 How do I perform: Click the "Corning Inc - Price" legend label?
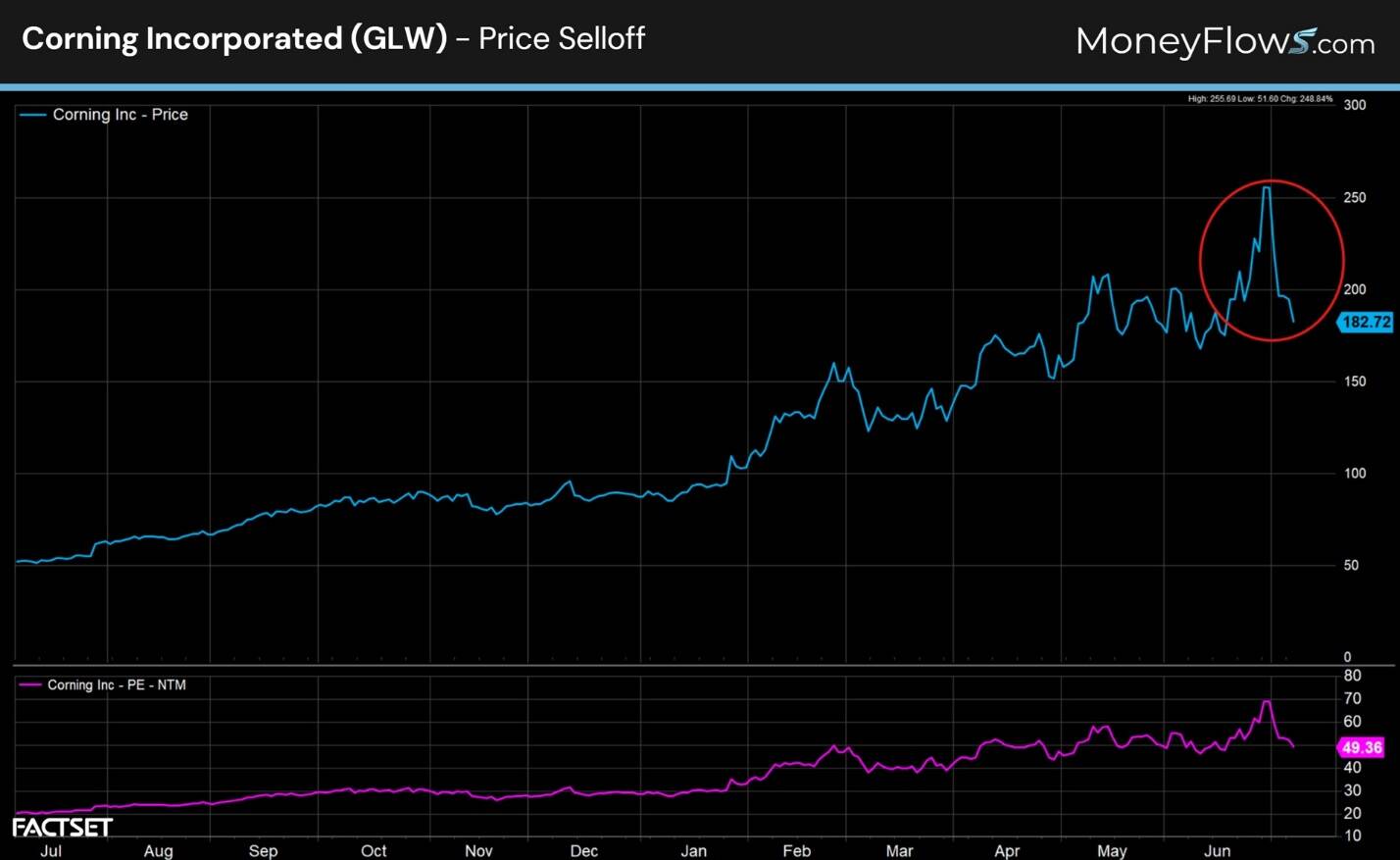pos(121,115)
